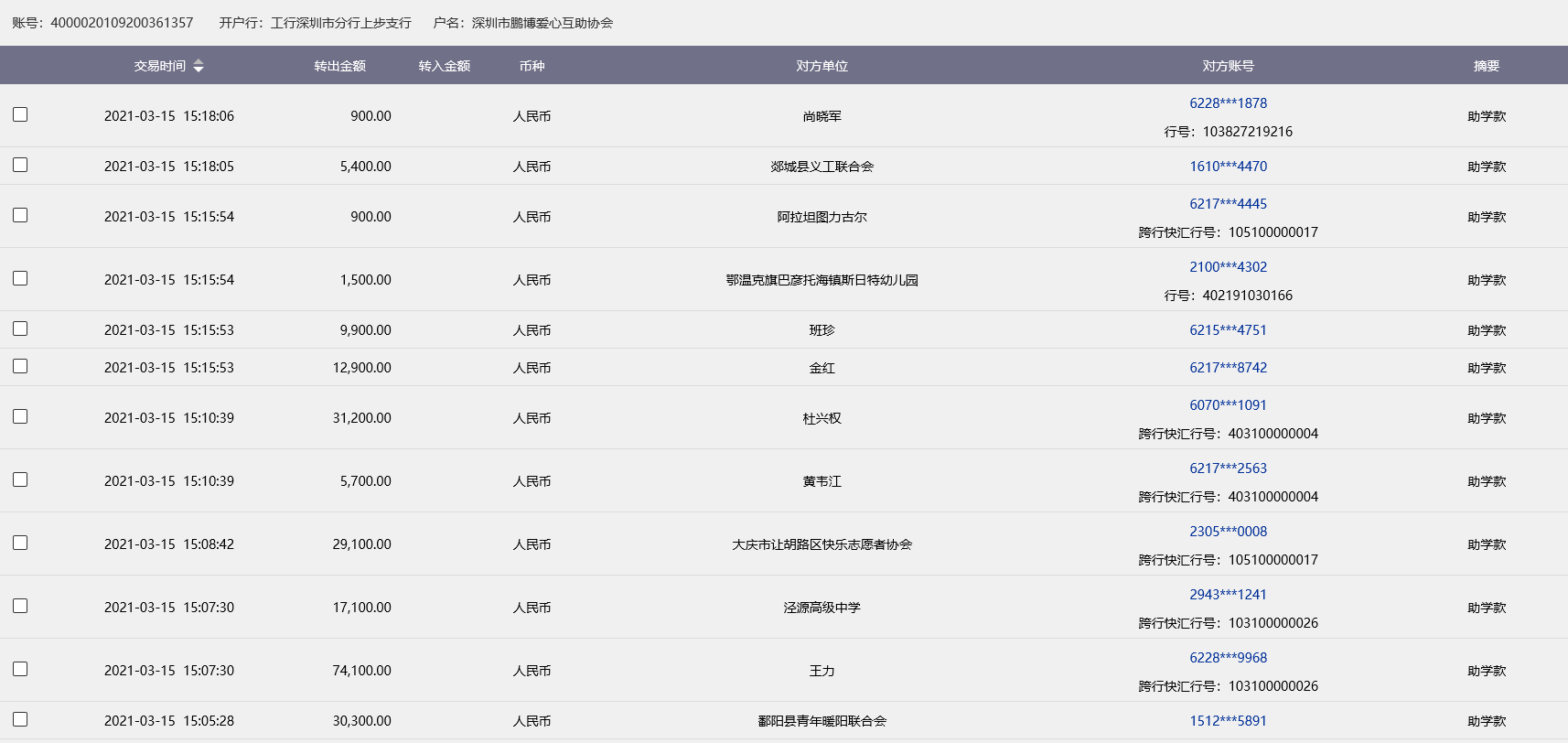Open account link 6217***4445
Image resolution: width=1568 pixels, height=743 pixels.
tap(1228, 204)
